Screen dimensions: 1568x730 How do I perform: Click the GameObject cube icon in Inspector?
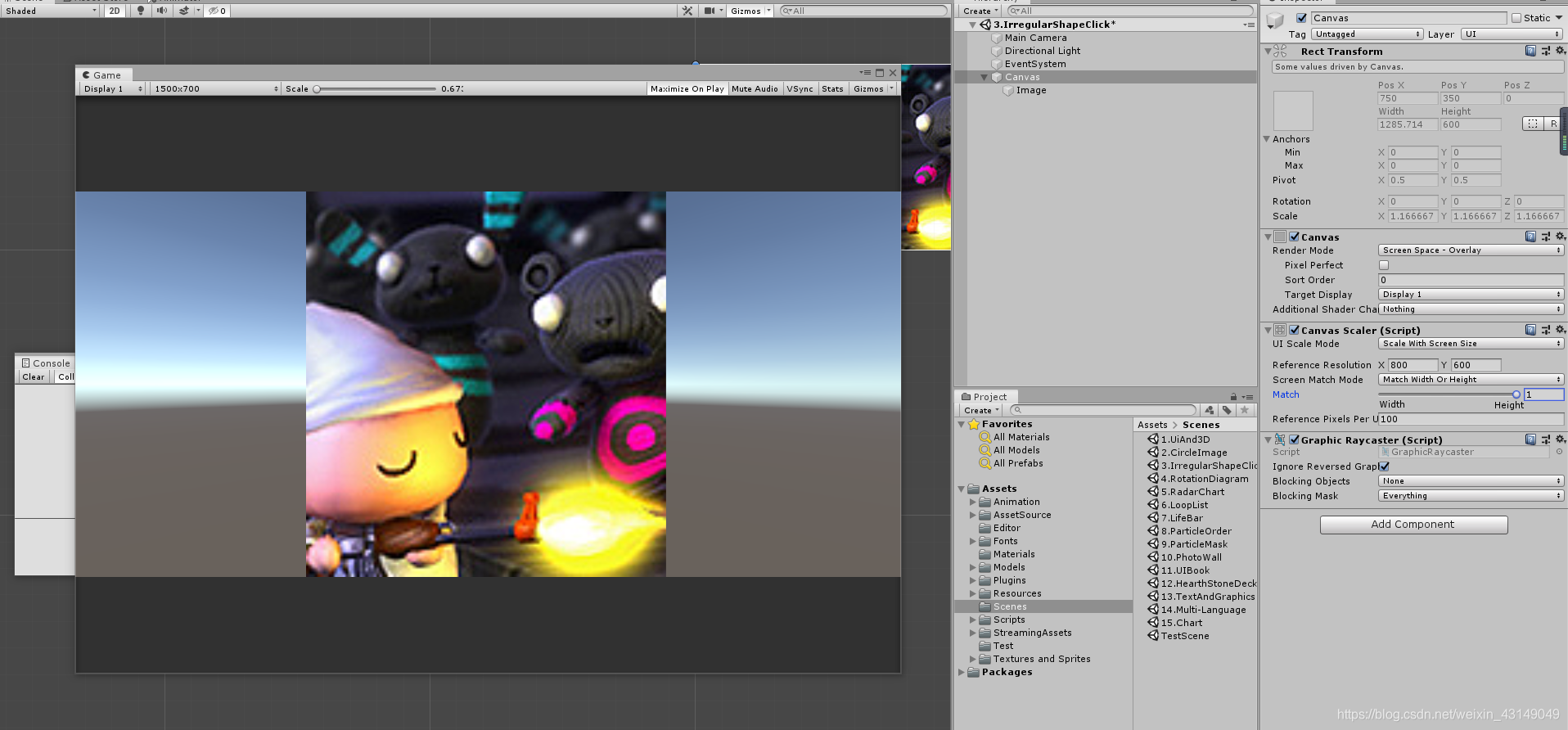coord(1275,20)
